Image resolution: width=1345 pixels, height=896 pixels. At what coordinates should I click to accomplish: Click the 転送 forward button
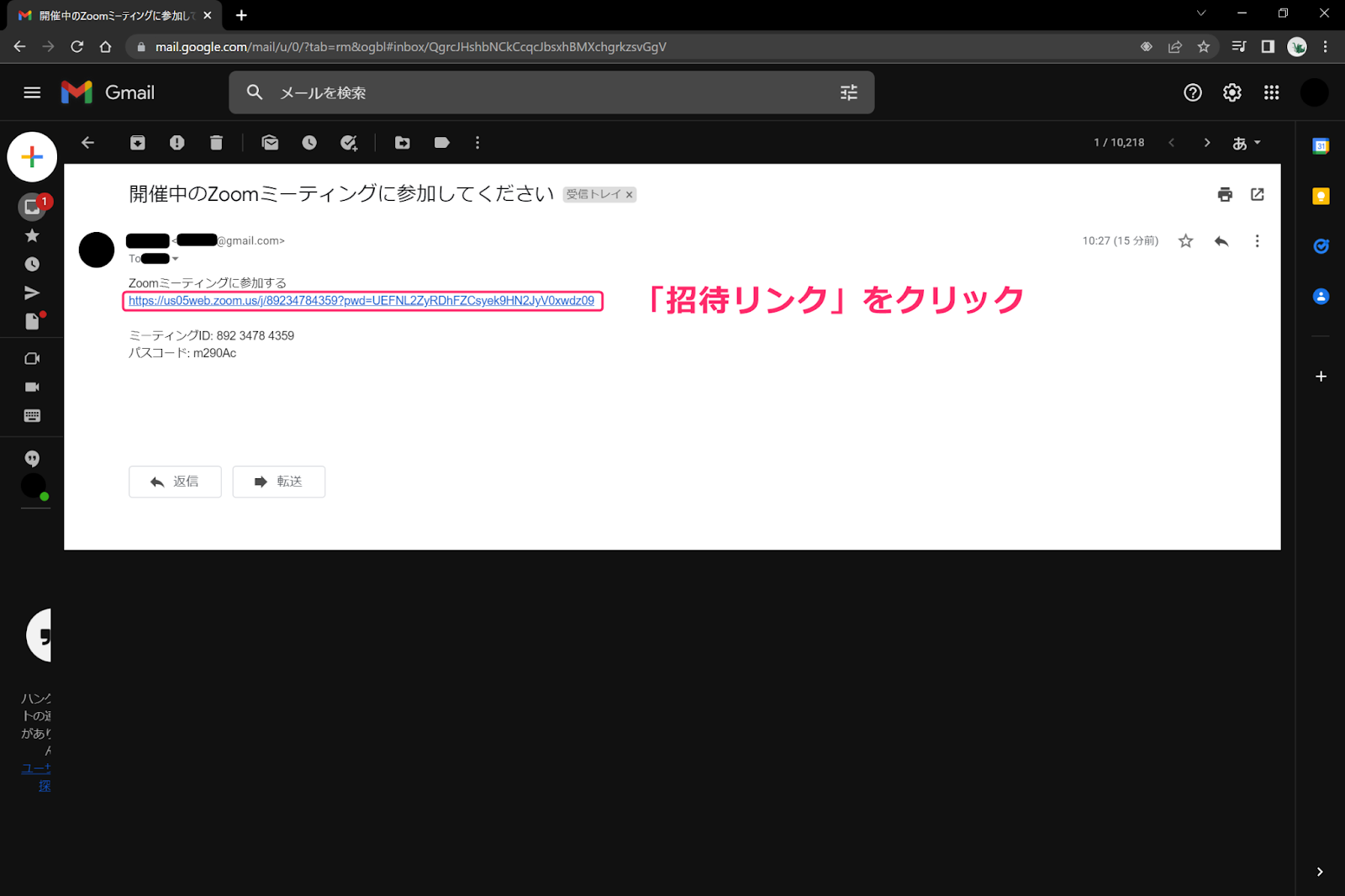click(278, 482)
